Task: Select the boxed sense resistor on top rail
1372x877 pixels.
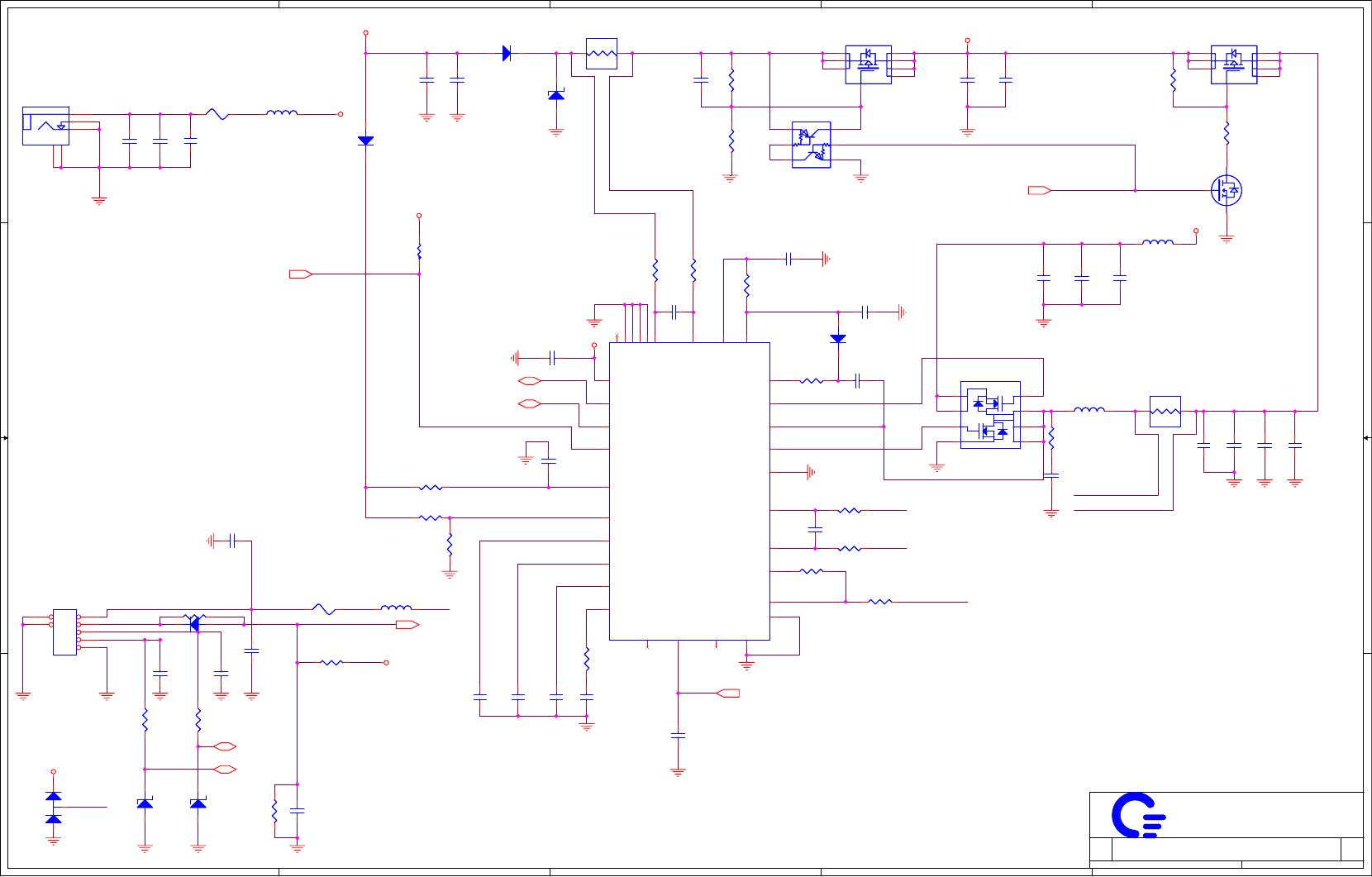Action: pyautogui.click(x=602, y=54)
